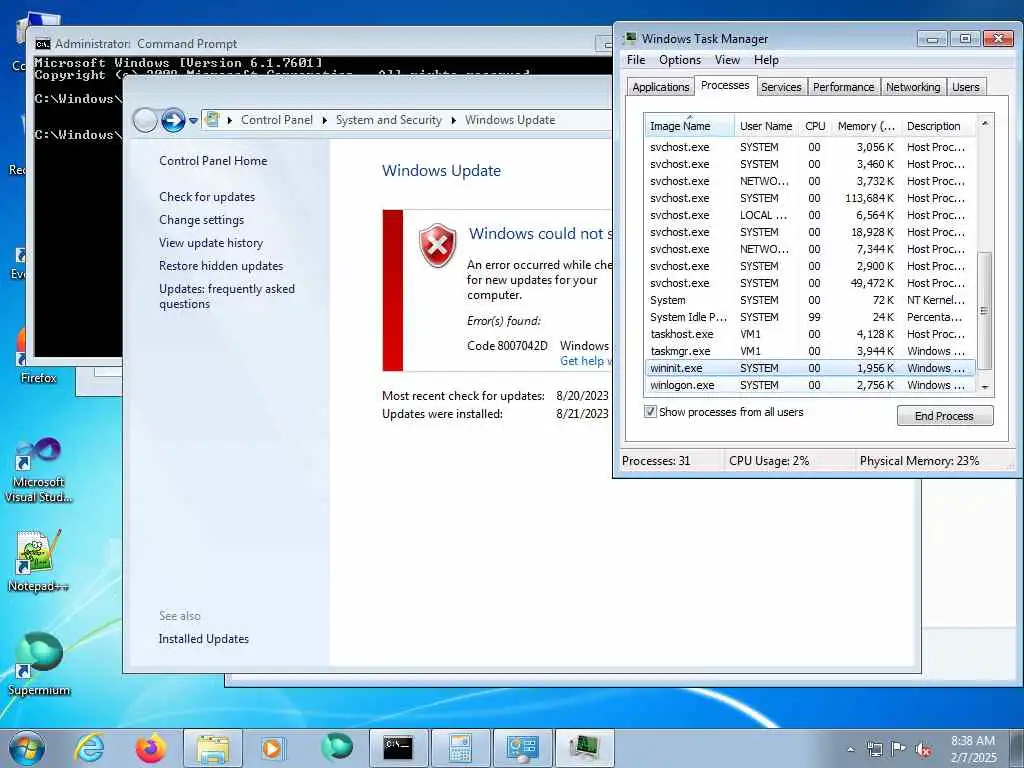
Task: Open the Notepad++ desktop shortcut
Action: (x=39, y=560)
